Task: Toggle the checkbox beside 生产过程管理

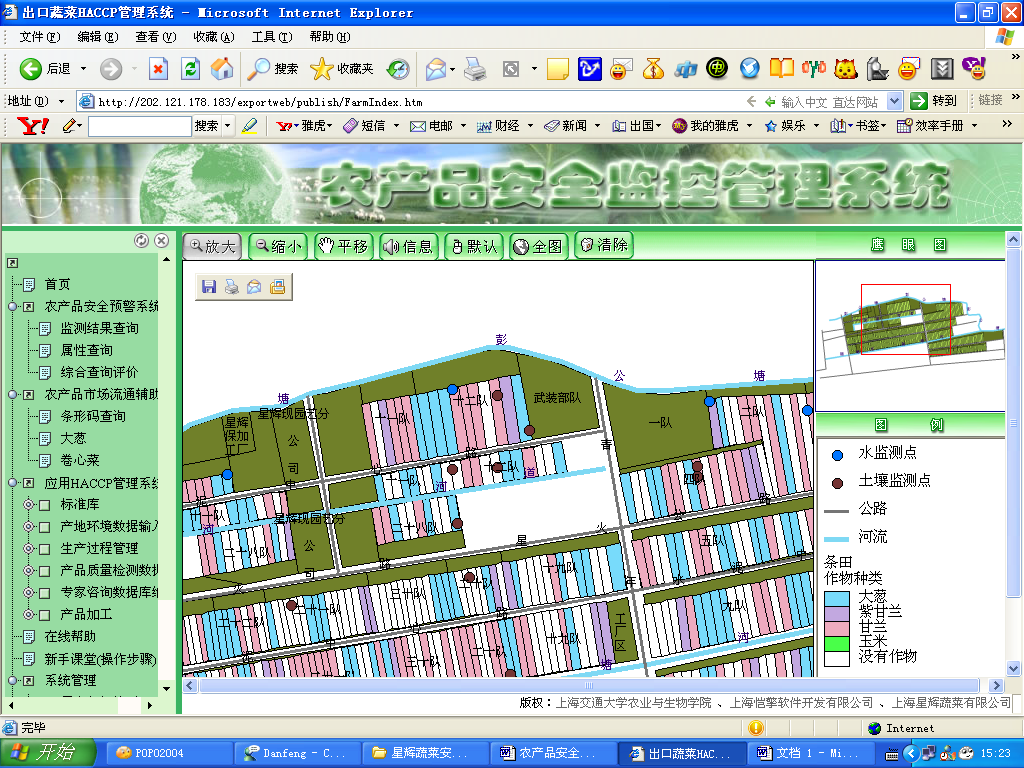Action: [x=44, y=548]
